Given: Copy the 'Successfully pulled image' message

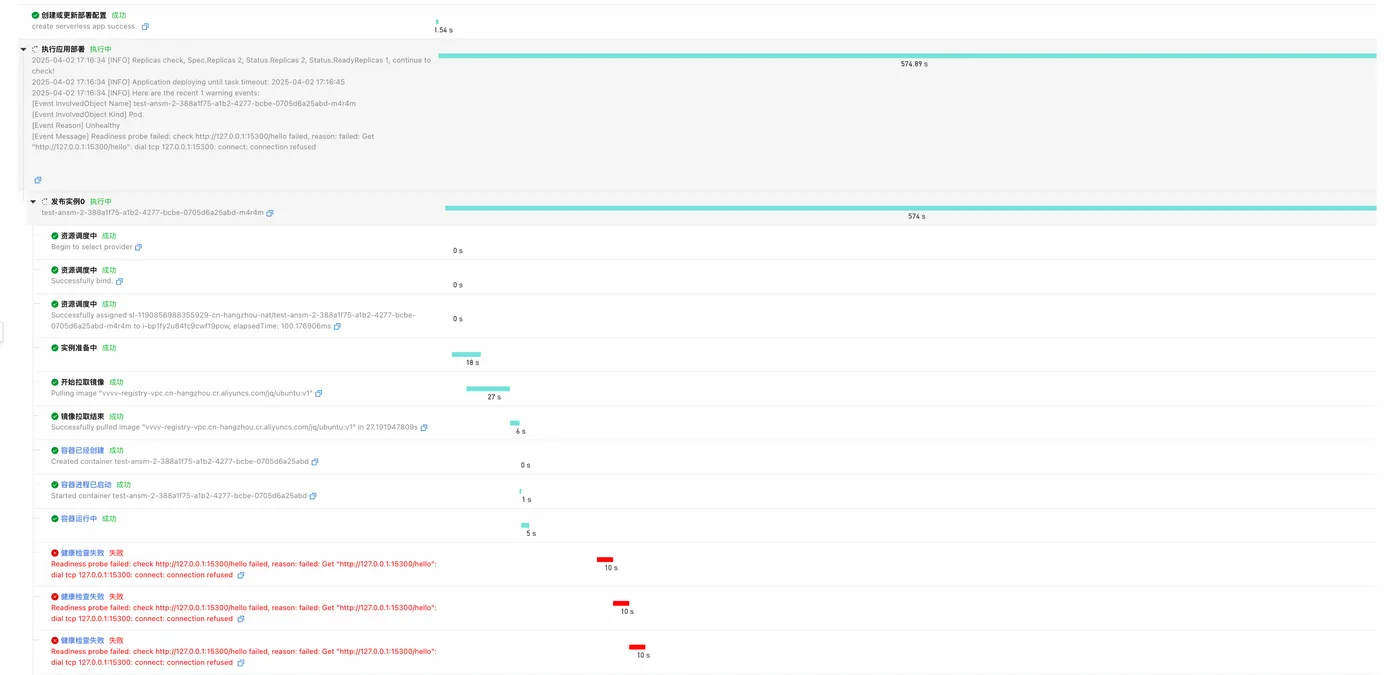Looking at the screenshot, I should [424, 428].
